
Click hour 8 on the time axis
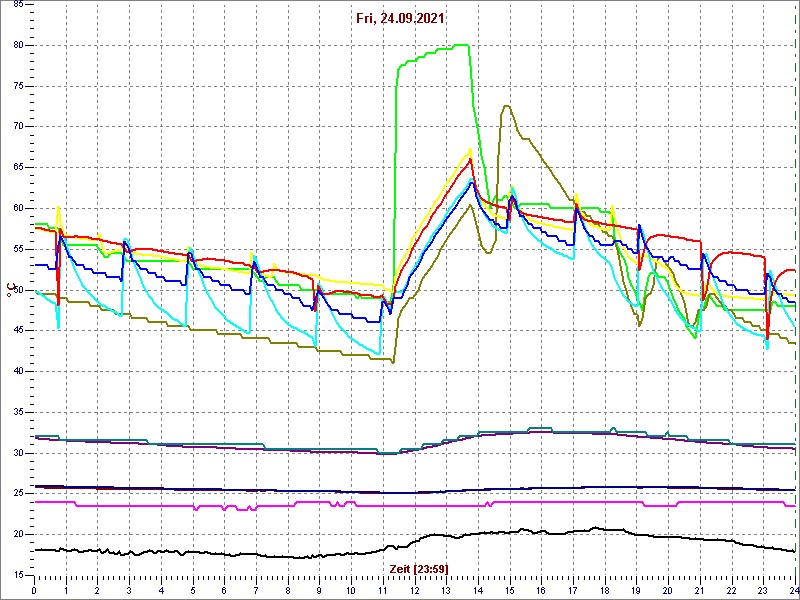pos(288,590)
